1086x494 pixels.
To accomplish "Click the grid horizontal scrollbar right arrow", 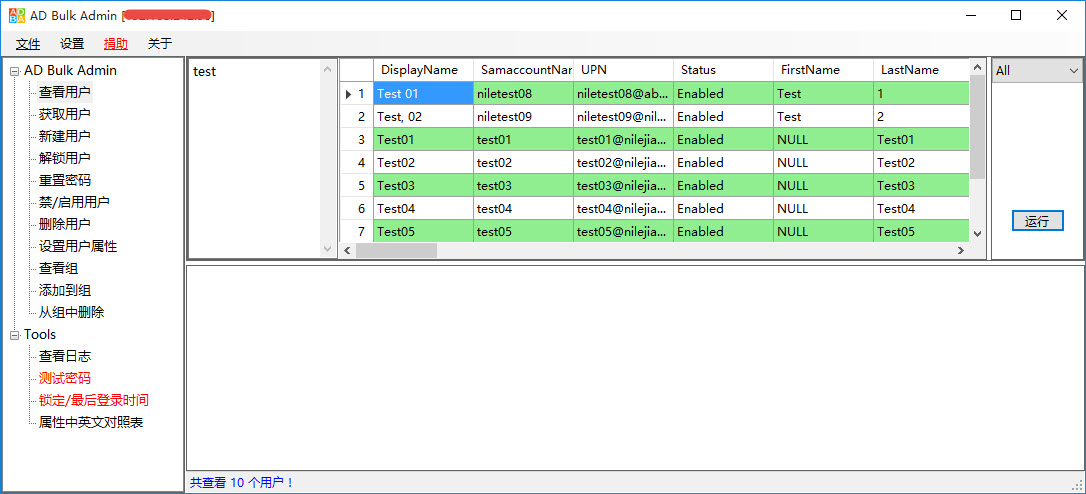I will (961, 250).
